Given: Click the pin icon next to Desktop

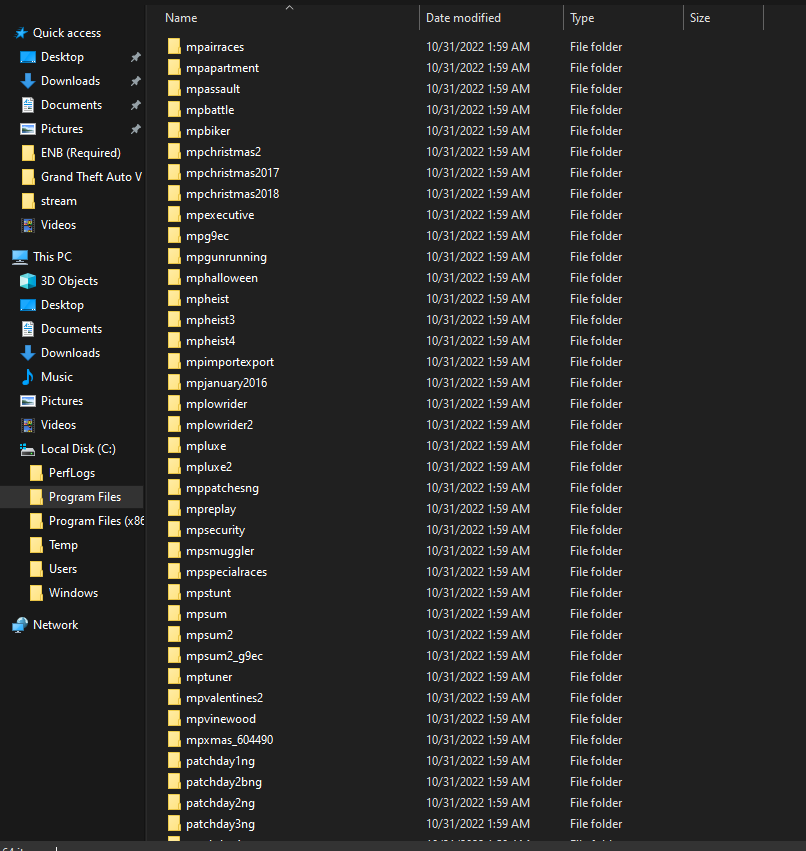Looking at the screenshot, I should pos(136,57).
